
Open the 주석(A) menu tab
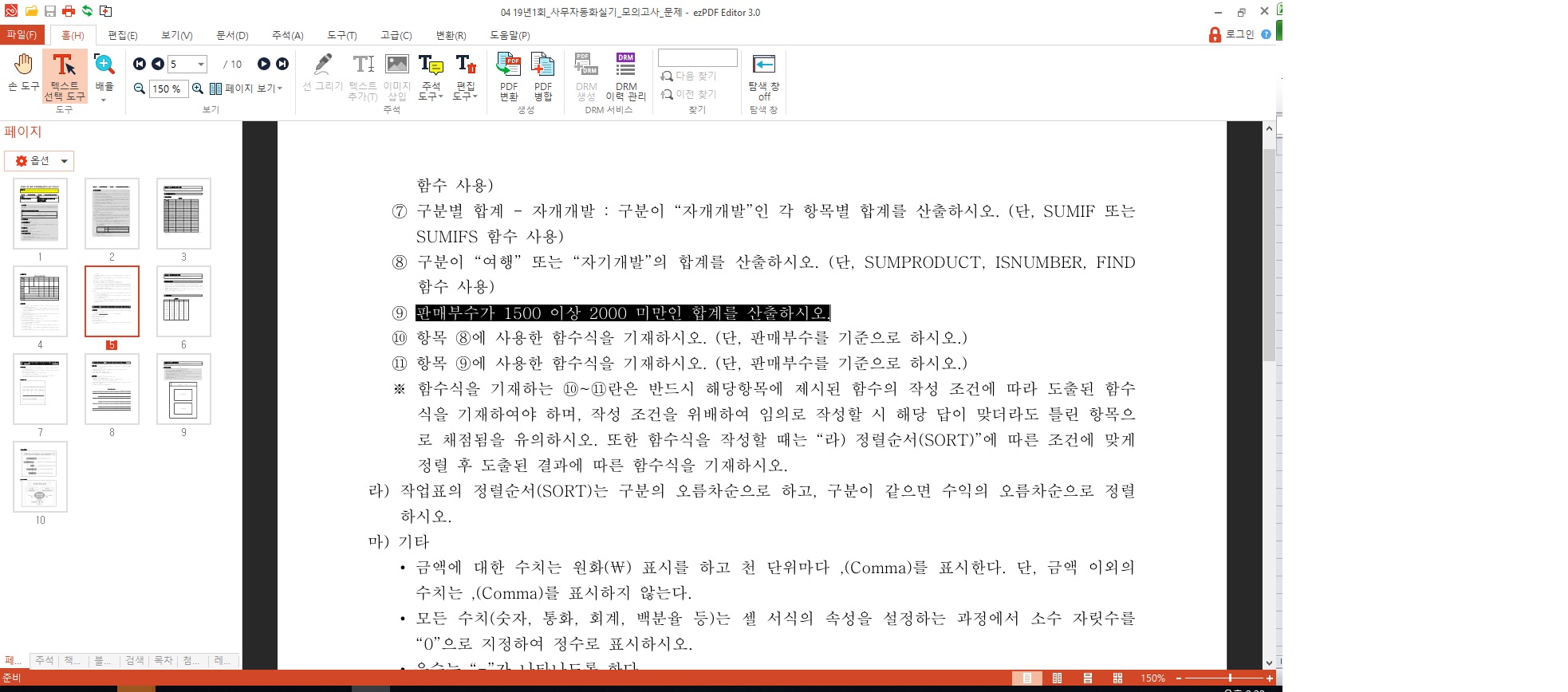tap(287, 35)
